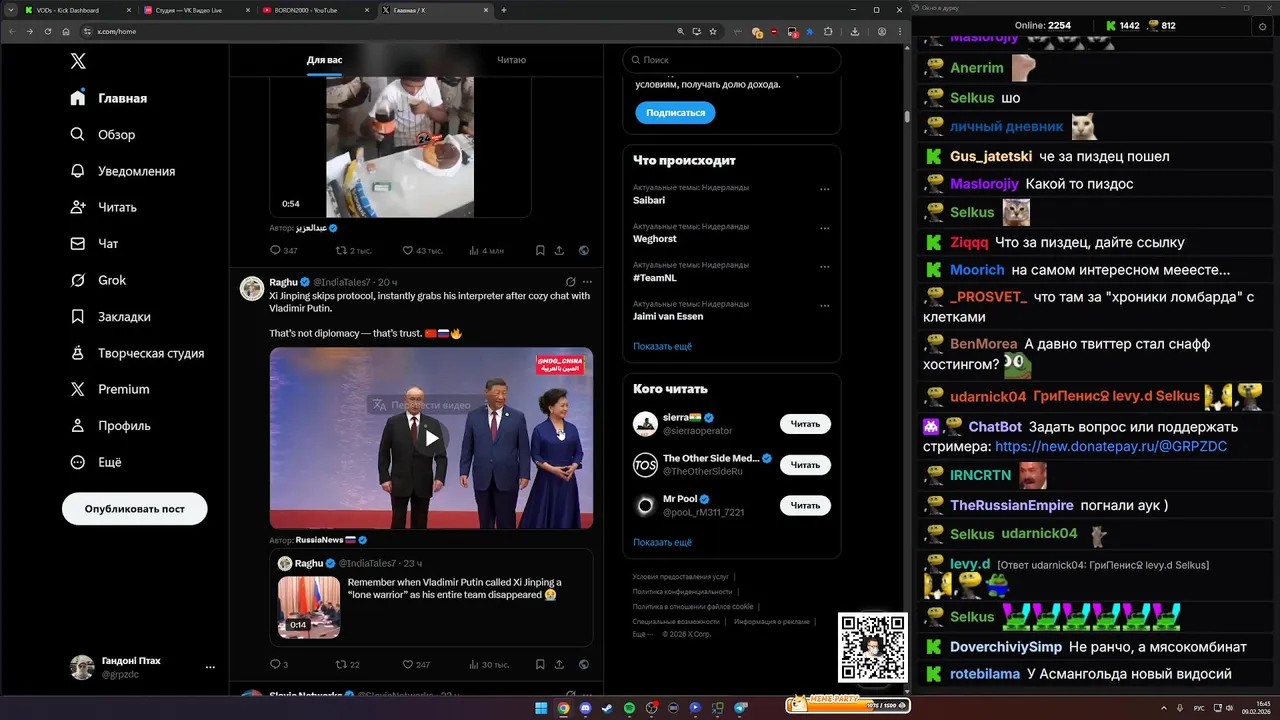The image size is (1280, 720).
Task: Open Grok from the sidebar
Action: click(x=98, y=280)
